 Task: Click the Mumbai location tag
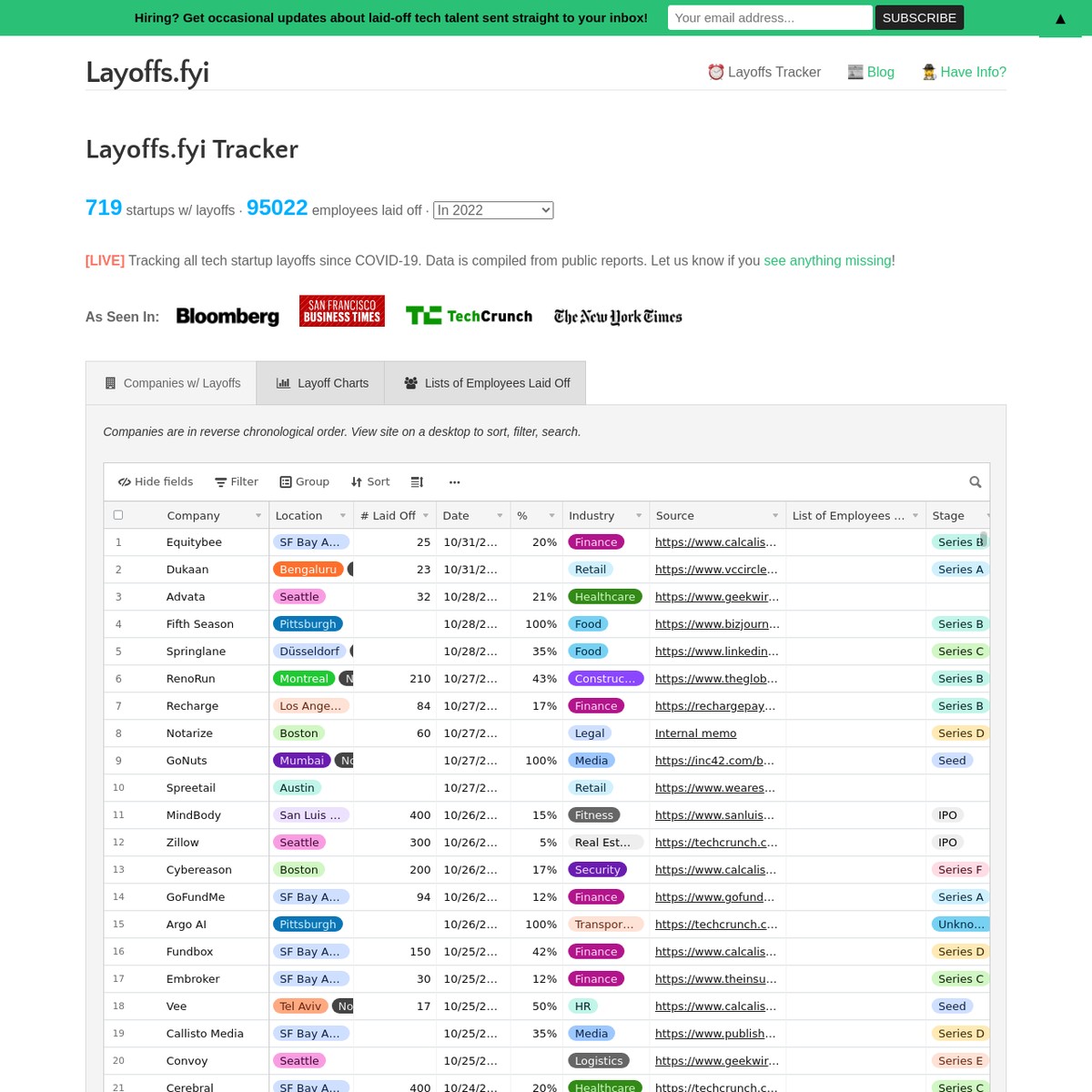[302, 761]
